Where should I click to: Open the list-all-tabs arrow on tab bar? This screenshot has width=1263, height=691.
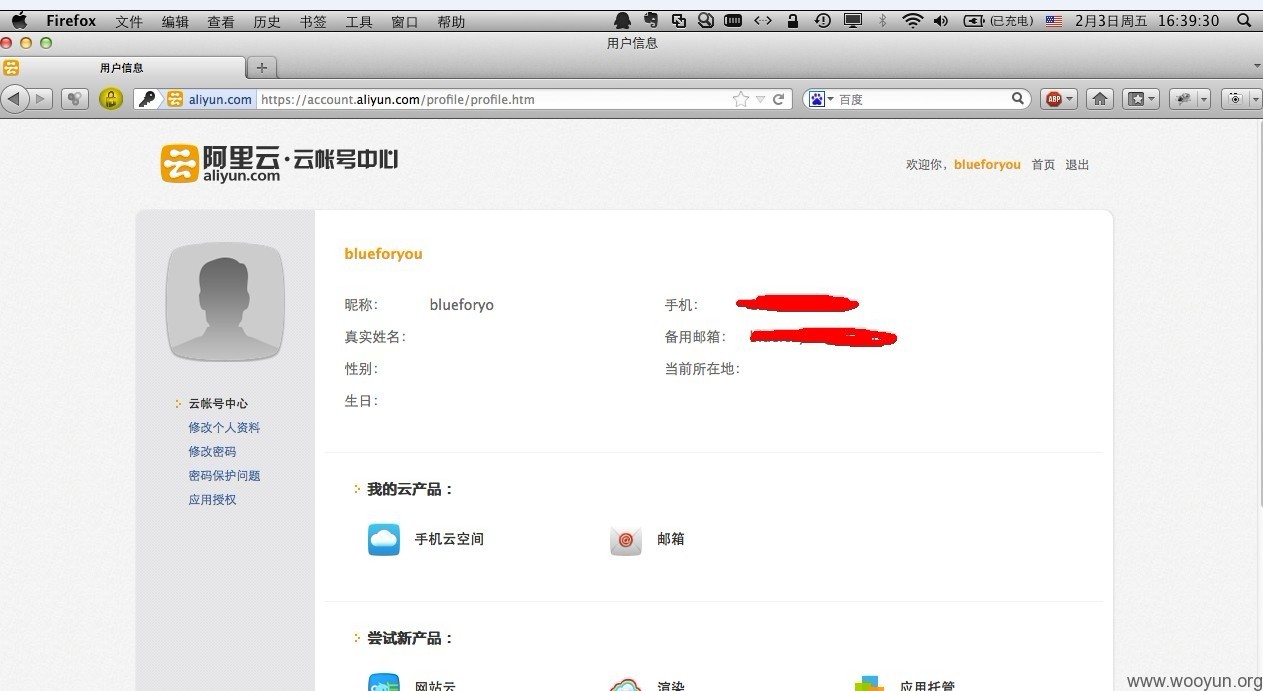tap(1257, 66)
